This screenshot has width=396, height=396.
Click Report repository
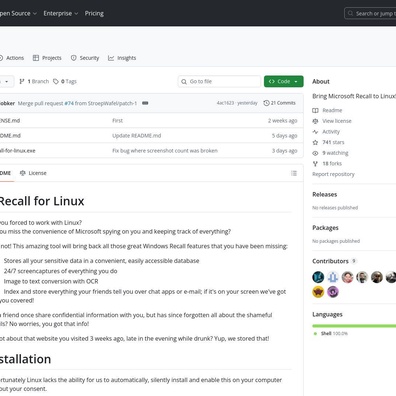(x=333, y=174)
